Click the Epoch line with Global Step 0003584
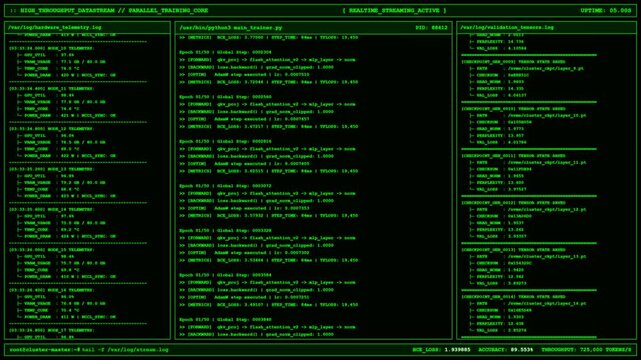The height and width of the screenshot is (360, 641). click(225, 275)
